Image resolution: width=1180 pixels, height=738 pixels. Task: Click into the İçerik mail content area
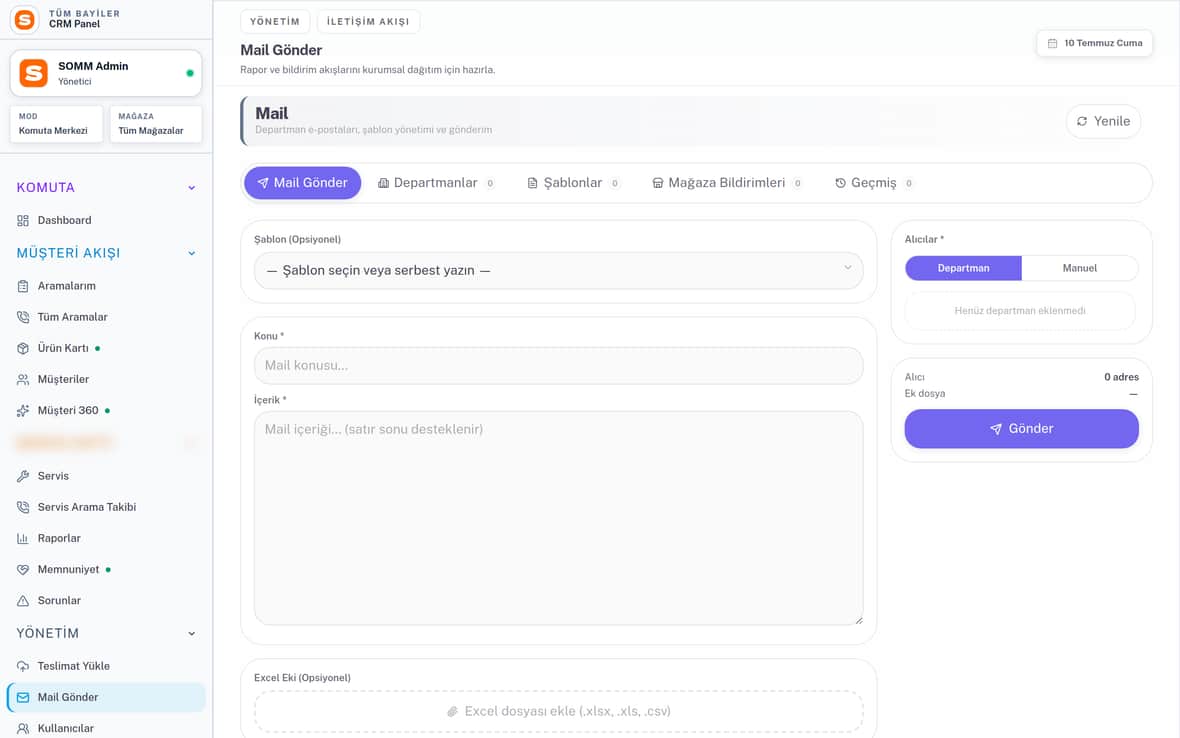point(558,518)
